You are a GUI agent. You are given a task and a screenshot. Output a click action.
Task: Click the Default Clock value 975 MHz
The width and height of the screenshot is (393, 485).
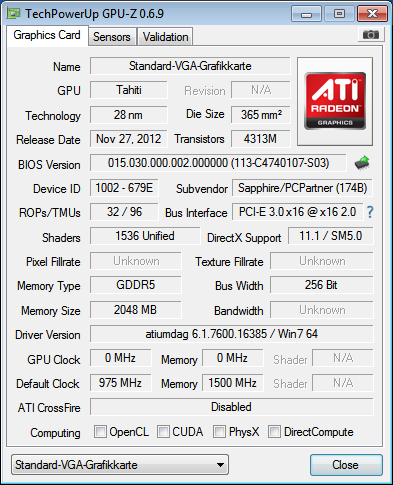click(x=120, y=383)
